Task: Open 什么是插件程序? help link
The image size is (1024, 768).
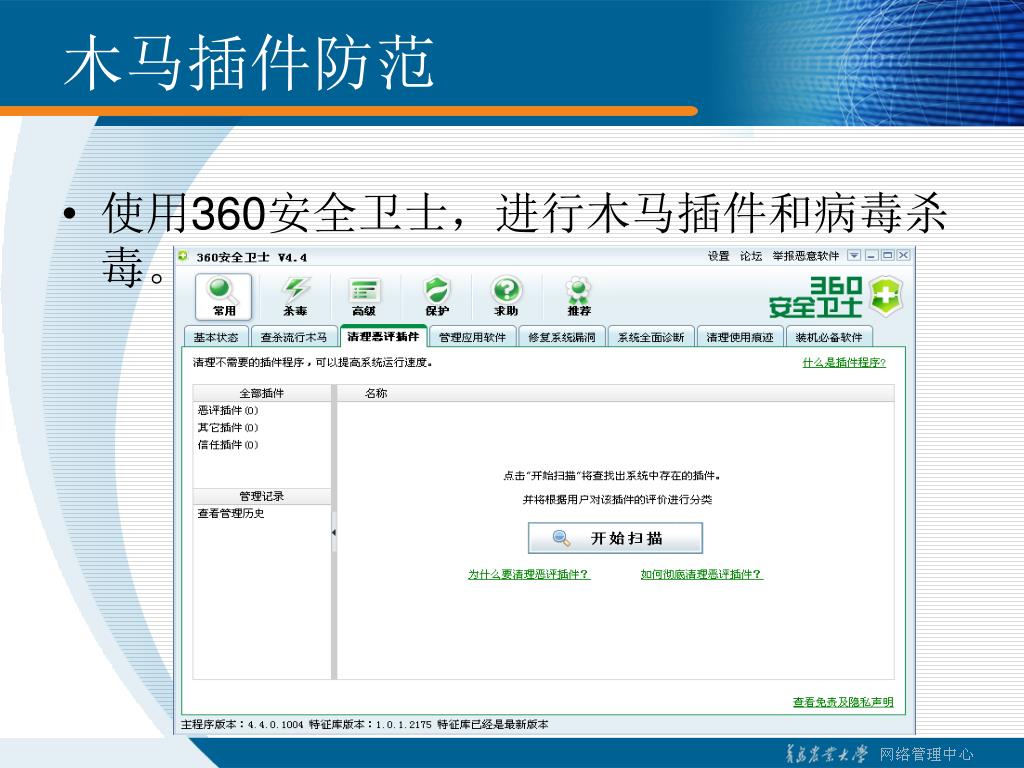Action: [844, 362]
